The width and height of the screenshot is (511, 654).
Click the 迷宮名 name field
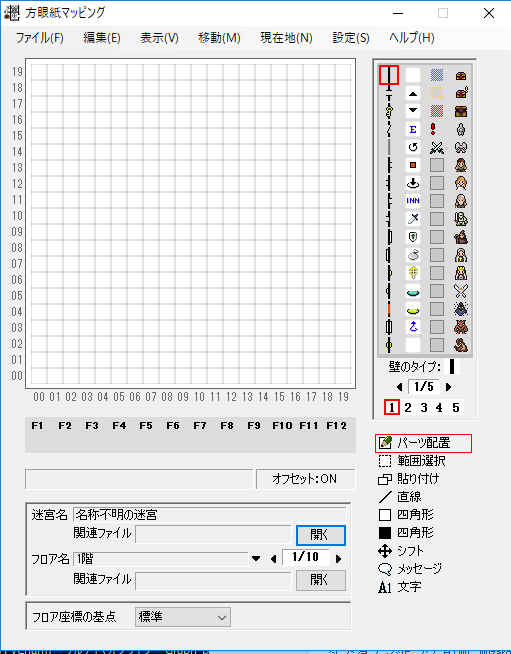tap(209, 515)
